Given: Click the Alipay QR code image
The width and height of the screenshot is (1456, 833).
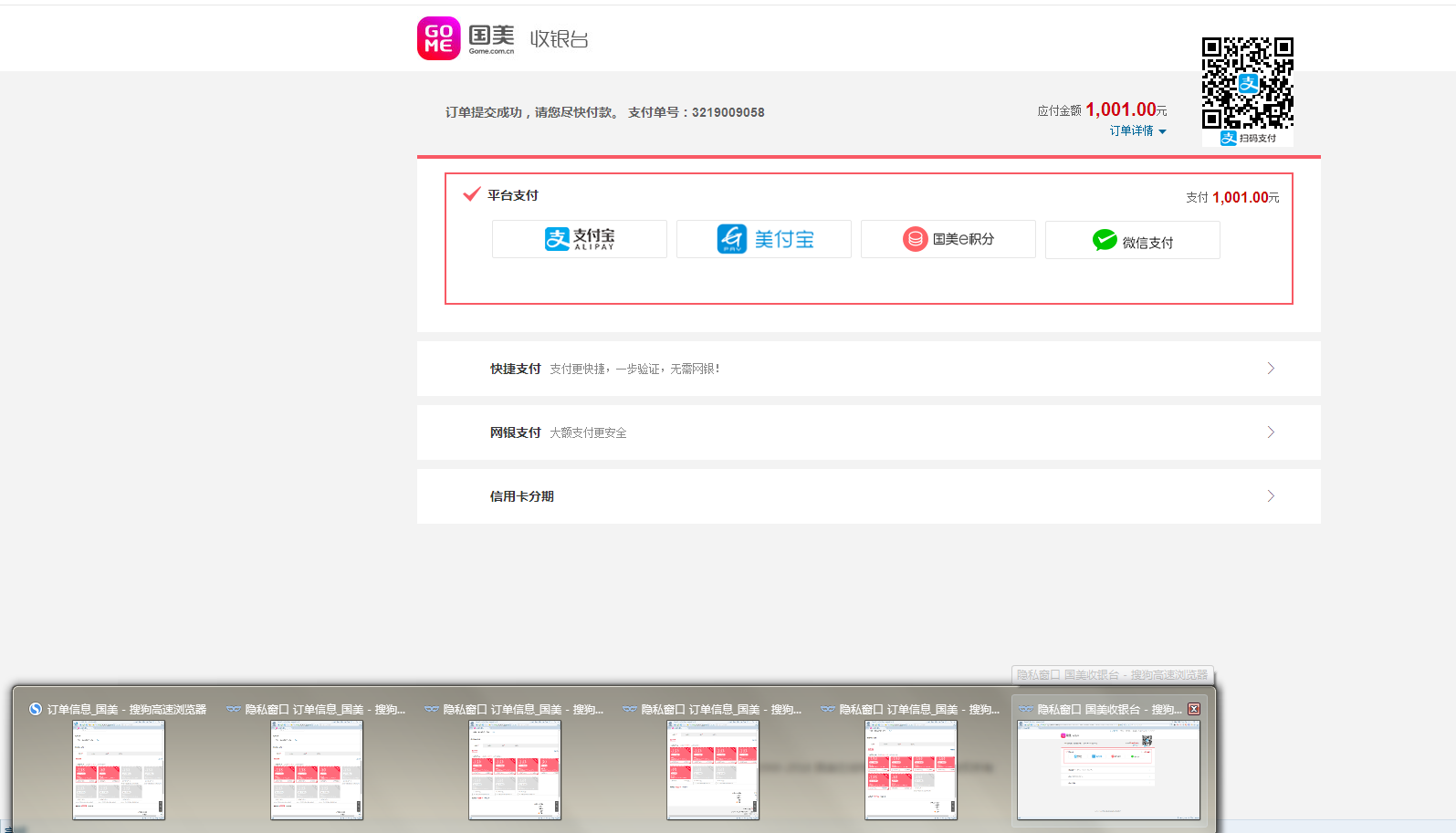Looking at the screenshot, I should coord(1247,83).
